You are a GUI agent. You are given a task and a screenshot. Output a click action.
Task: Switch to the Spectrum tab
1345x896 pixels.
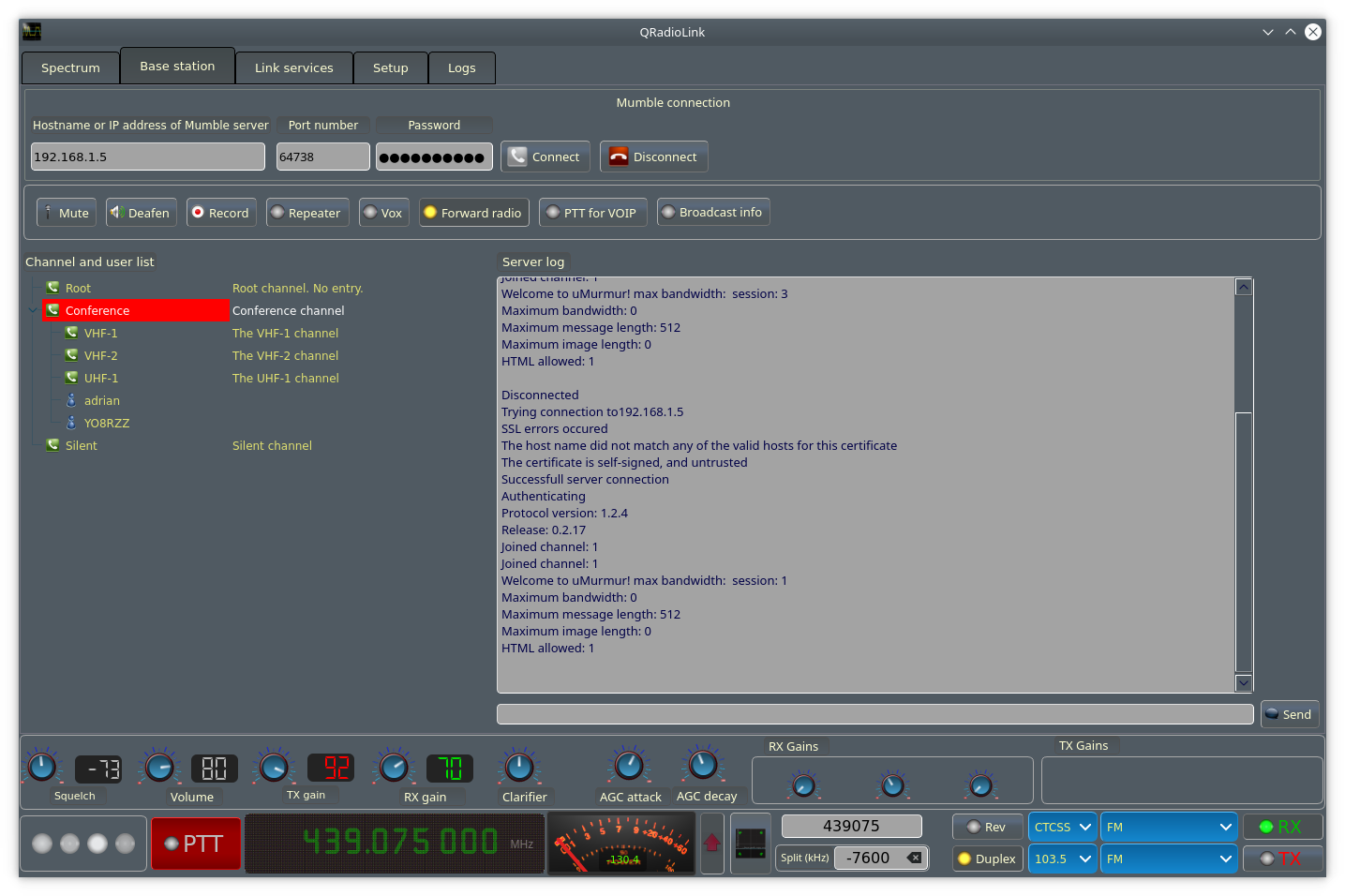pos(69,67)
